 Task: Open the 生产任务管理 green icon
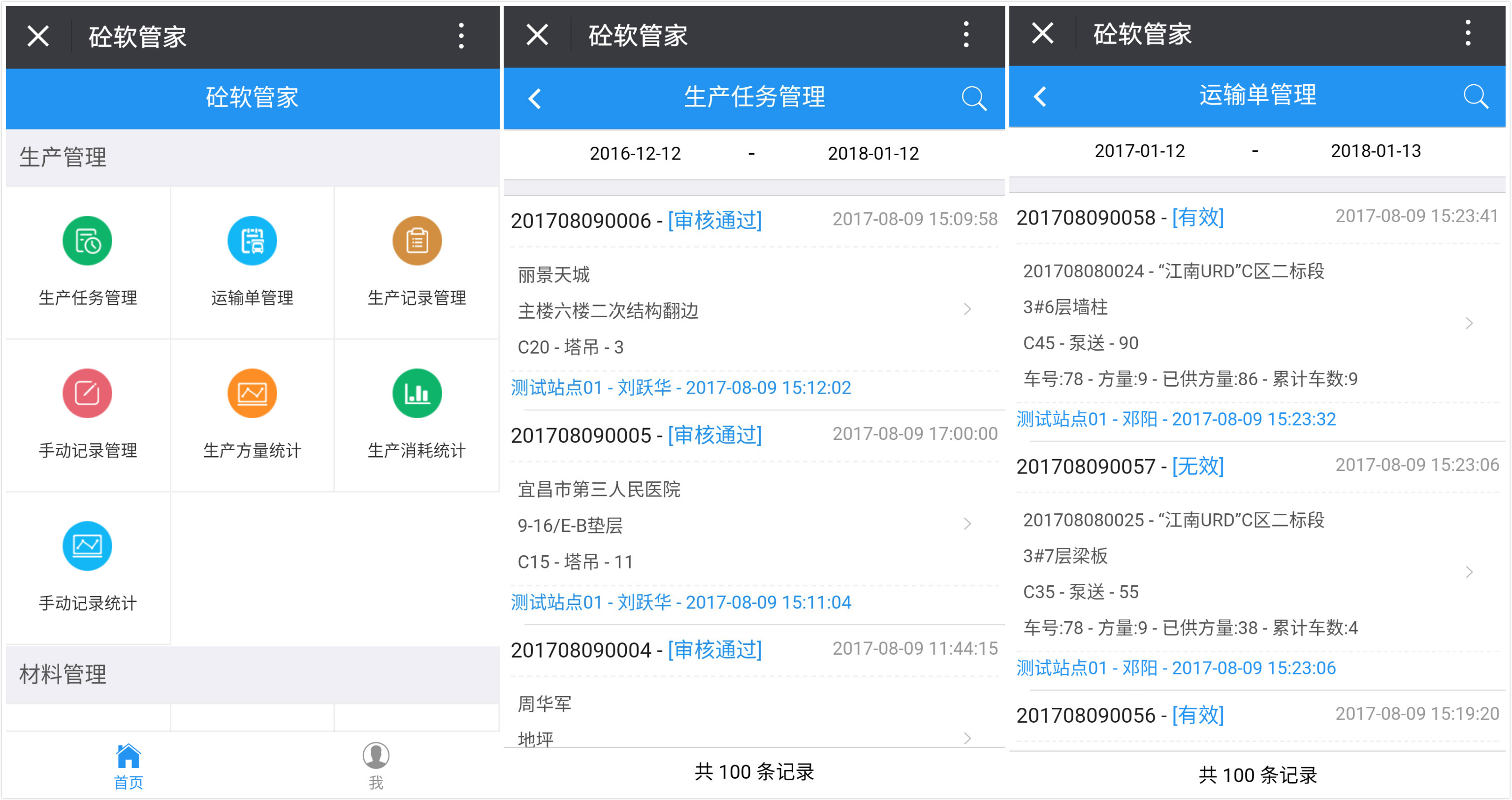coord(87,241)
